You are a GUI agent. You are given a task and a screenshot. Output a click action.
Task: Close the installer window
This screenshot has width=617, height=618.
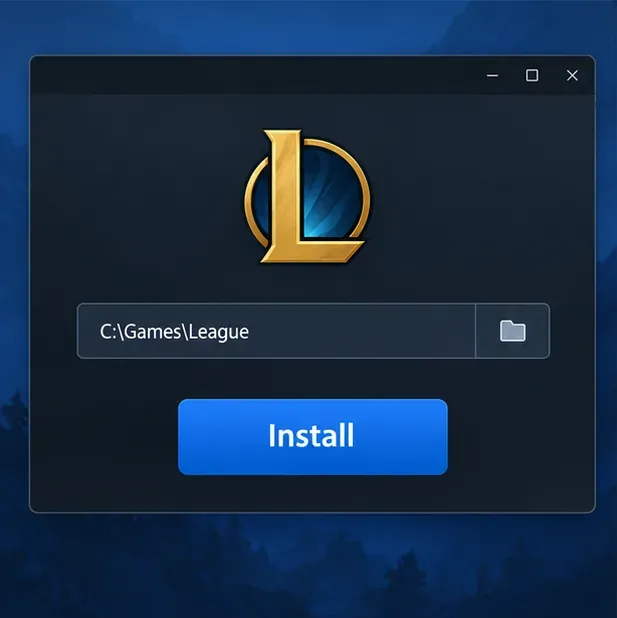click(572, 75)
